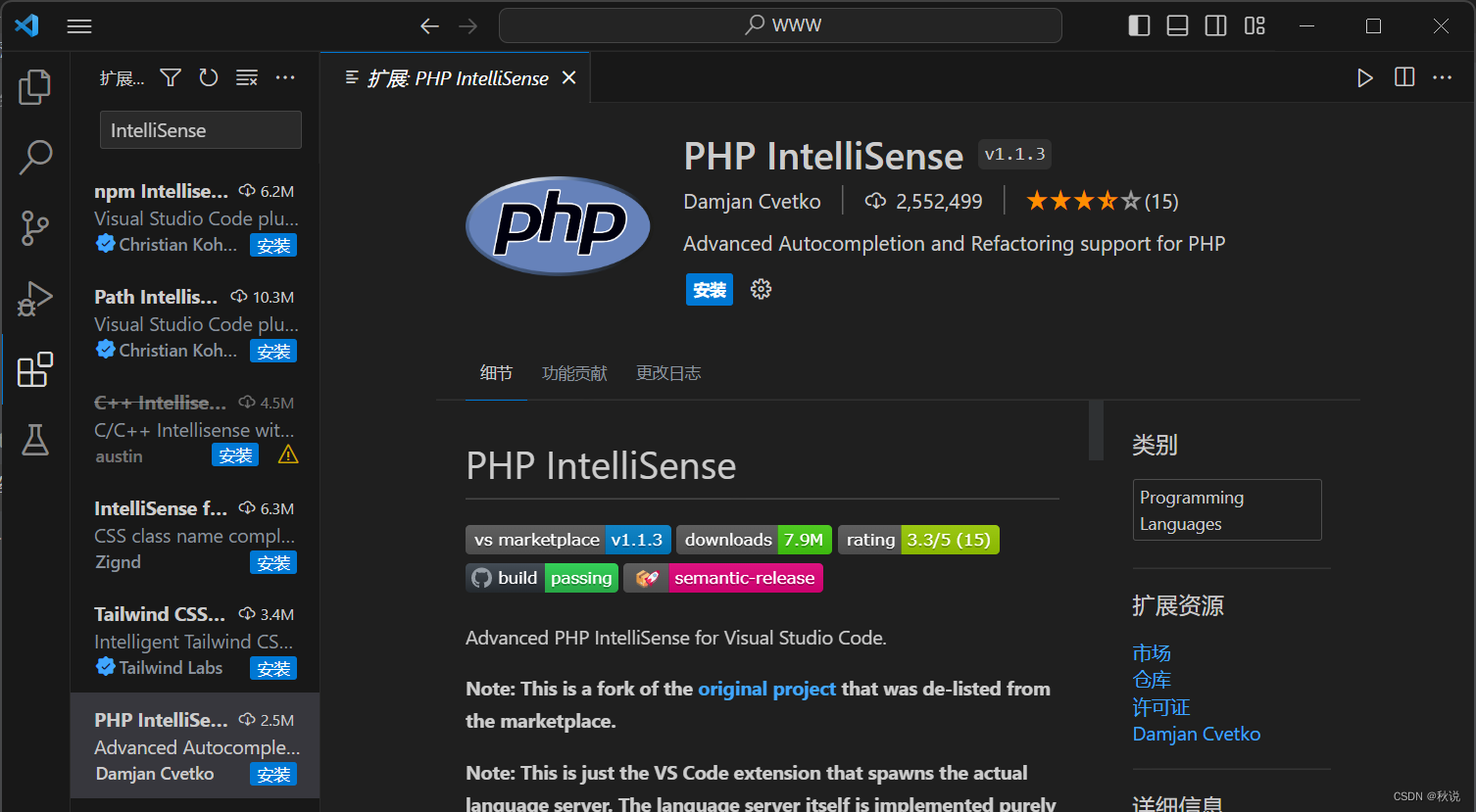Click the semantic-release badge
Screen dimensions: 1476x812
[x=723, y=578]
